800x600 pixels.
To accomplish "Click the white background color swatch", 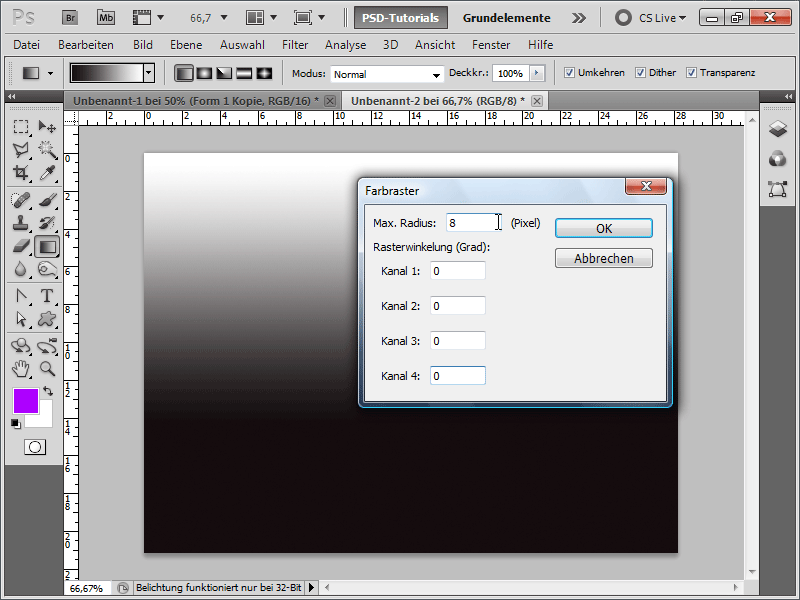I will (x=44, y=418).
